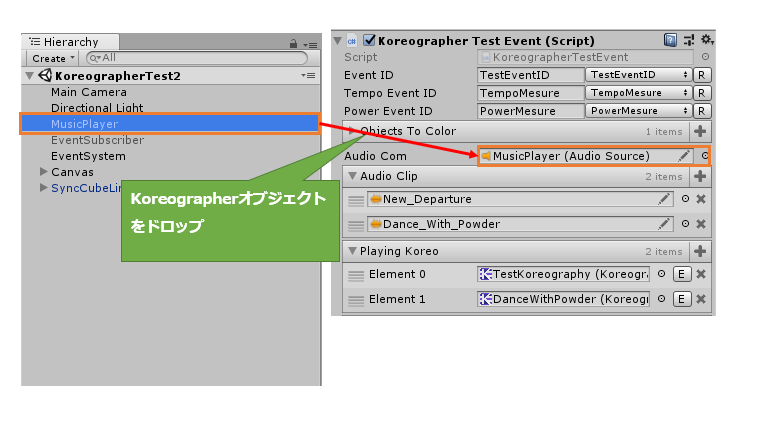Select Directional Light in Hierarchy
Viewport: 761px width, 438px height.
[97, 108]
